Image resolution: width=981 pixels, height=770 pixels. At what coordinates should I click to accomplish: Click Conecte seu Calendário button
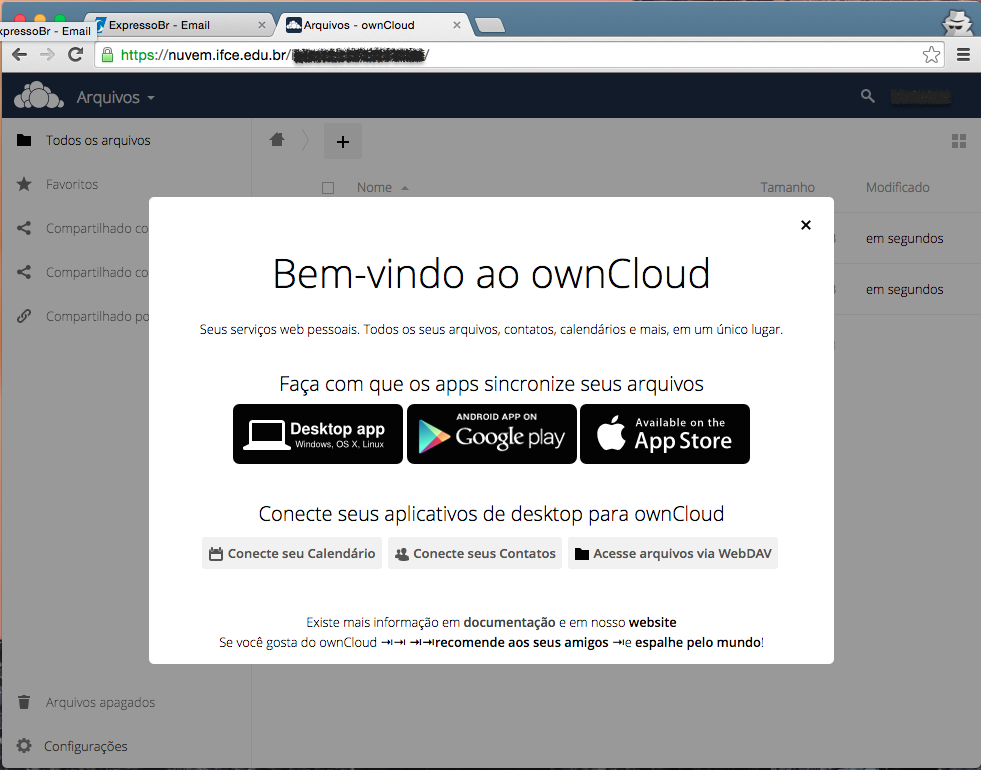(292, 553)
